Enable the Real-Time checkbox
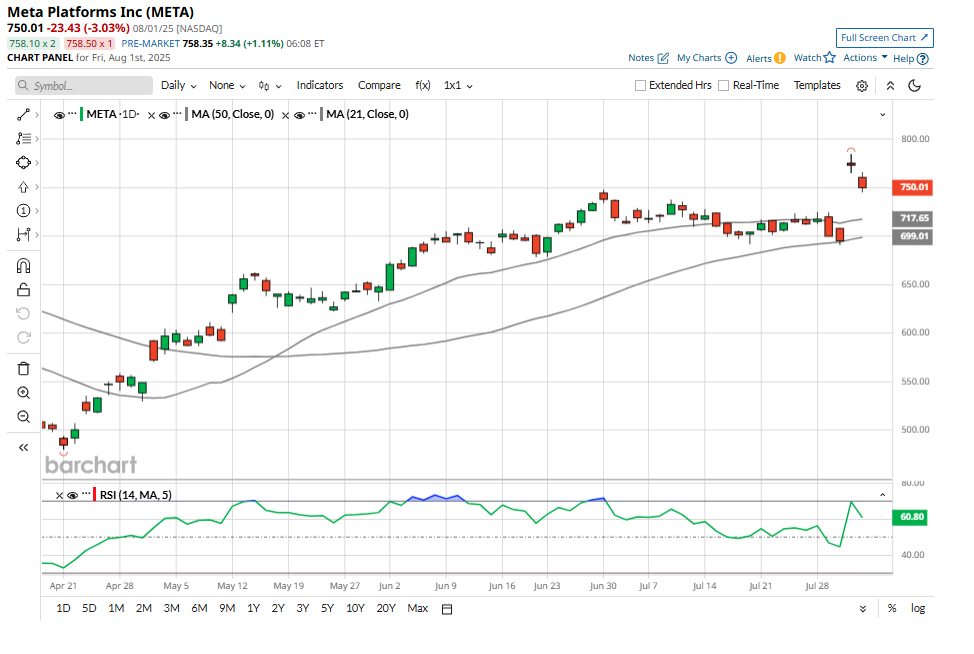The height and width of the screenshot is (654, 974). click(x=724, y=86)
